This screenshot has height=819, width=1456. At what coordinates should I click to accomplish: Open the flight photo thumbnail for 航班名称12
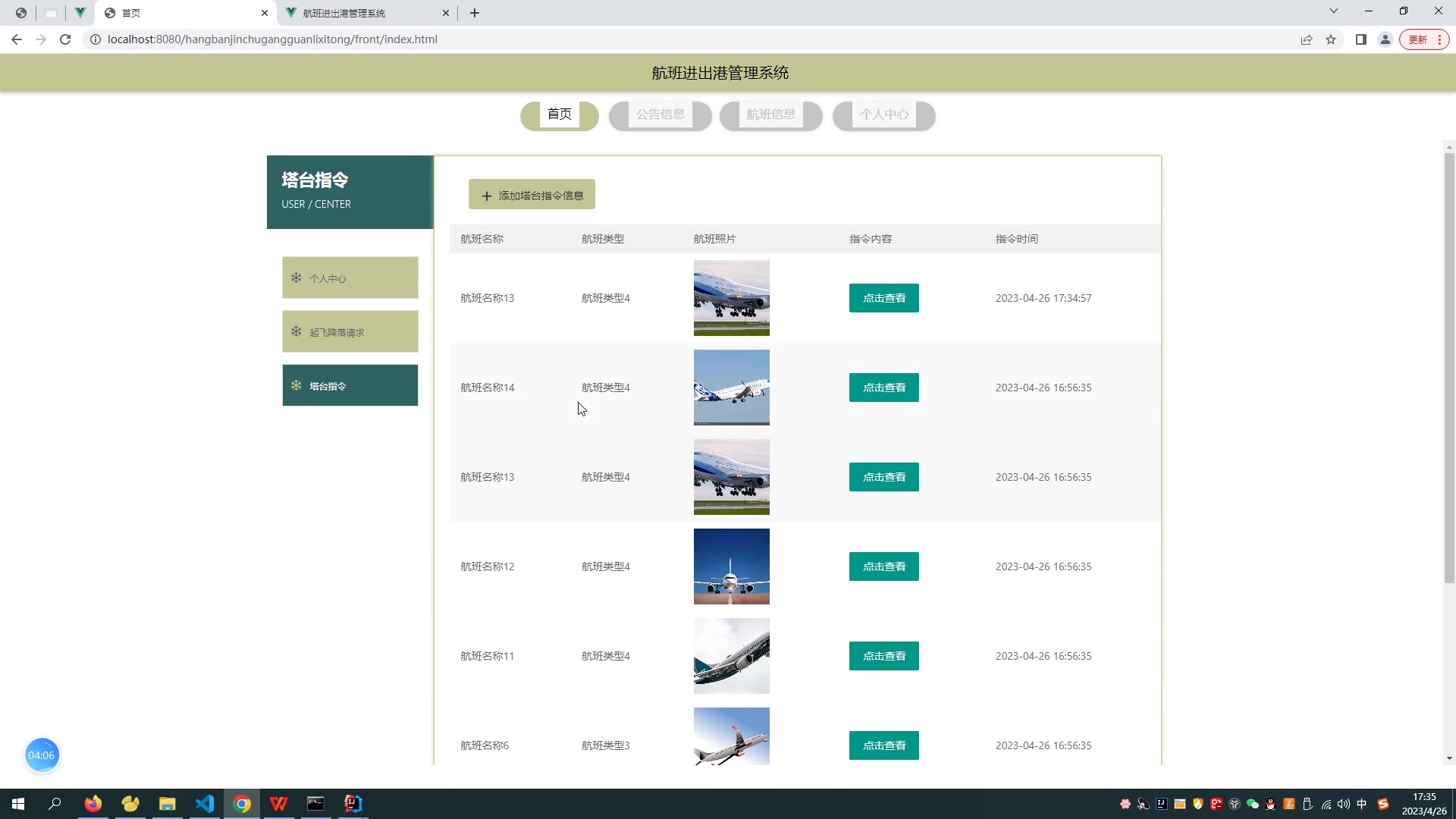(x=731, y=566)
